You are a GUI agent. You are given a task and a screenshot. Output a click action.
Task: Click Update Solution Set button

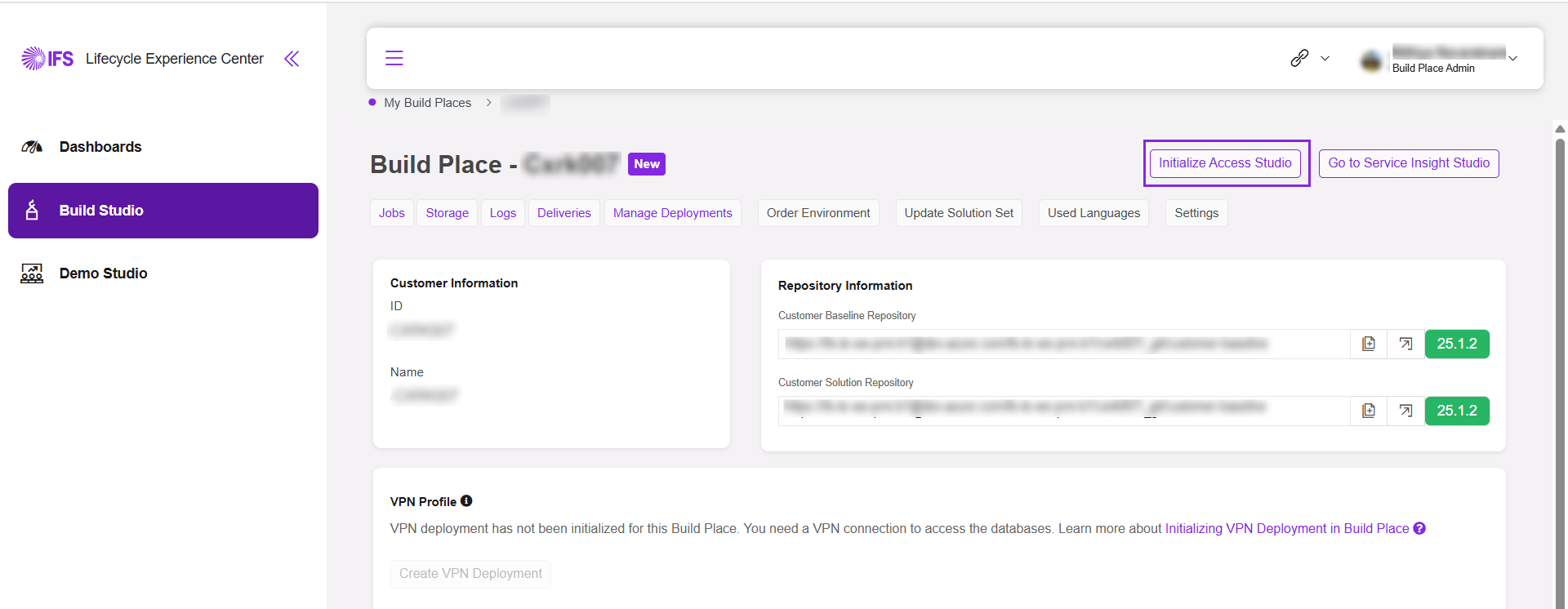click(959, 213)
